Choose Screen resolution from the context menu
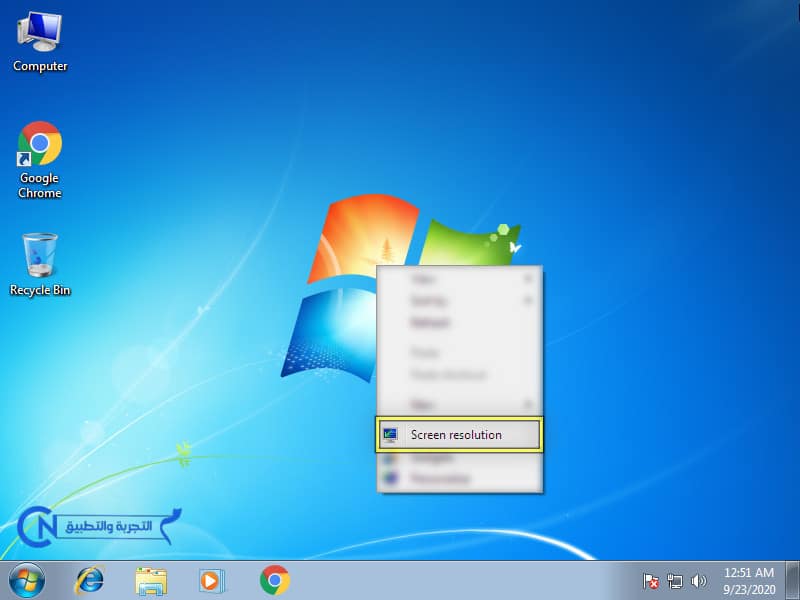The image size is (800, 600). point(459,435)
